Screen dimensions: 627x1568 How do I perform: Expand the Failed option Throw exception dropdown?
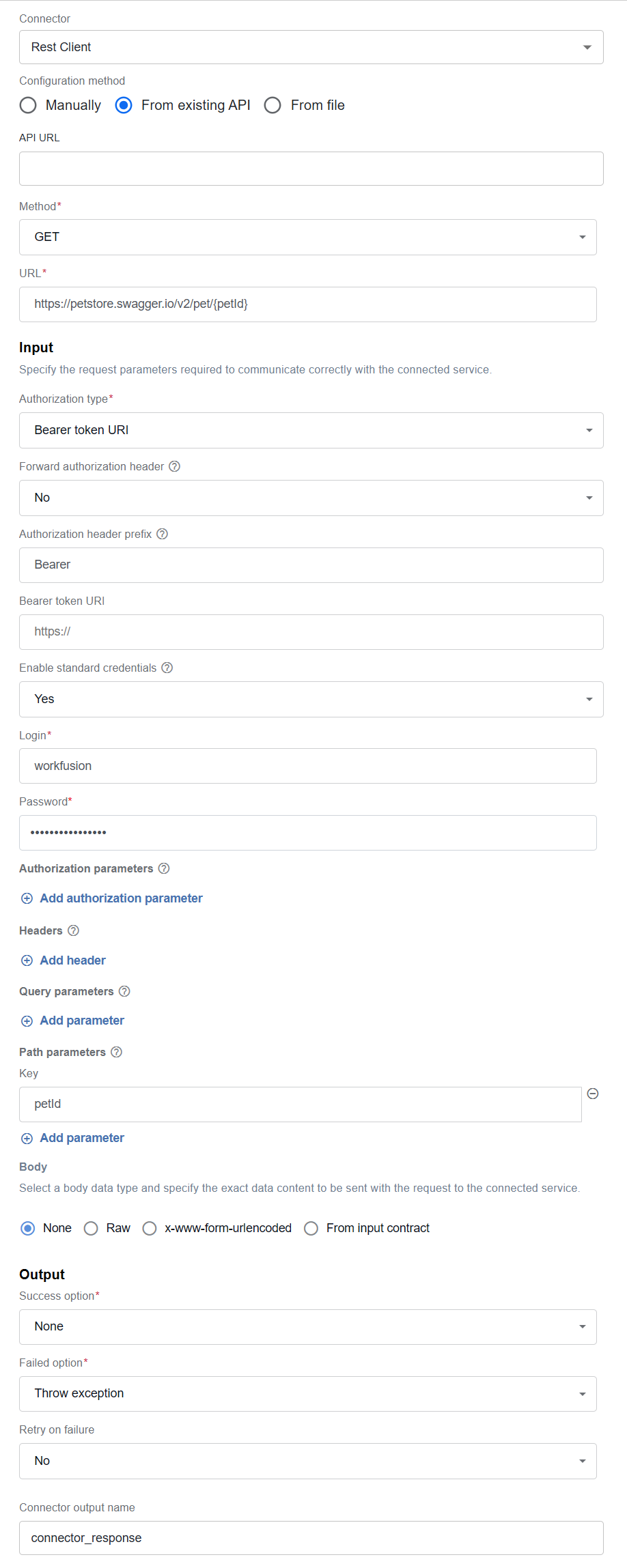click(x=308, y=1393)
